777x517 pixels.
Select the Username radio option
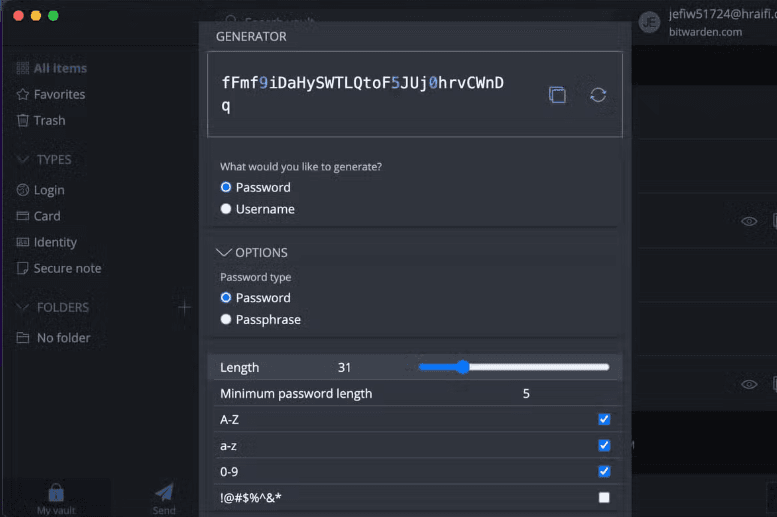(x=225, y=209)
